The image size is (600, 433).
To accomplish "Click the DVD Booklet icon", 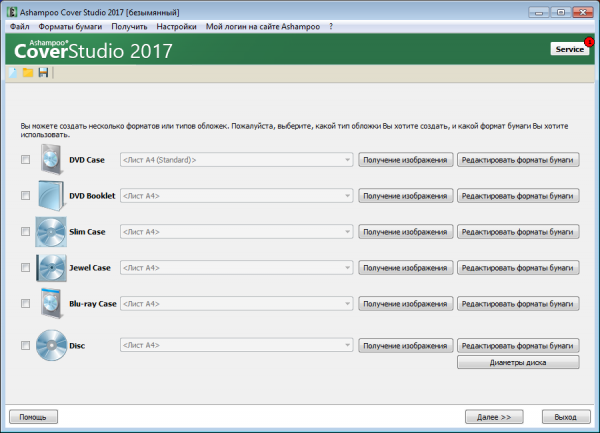I will 50,195.
